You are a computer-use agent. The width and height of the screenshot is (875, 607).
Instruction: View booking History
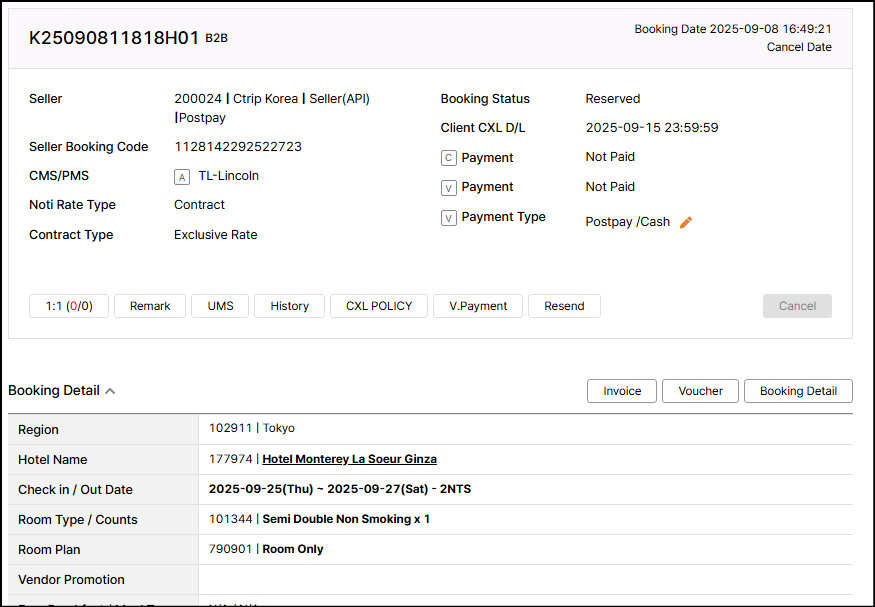(x=290, y=306)
